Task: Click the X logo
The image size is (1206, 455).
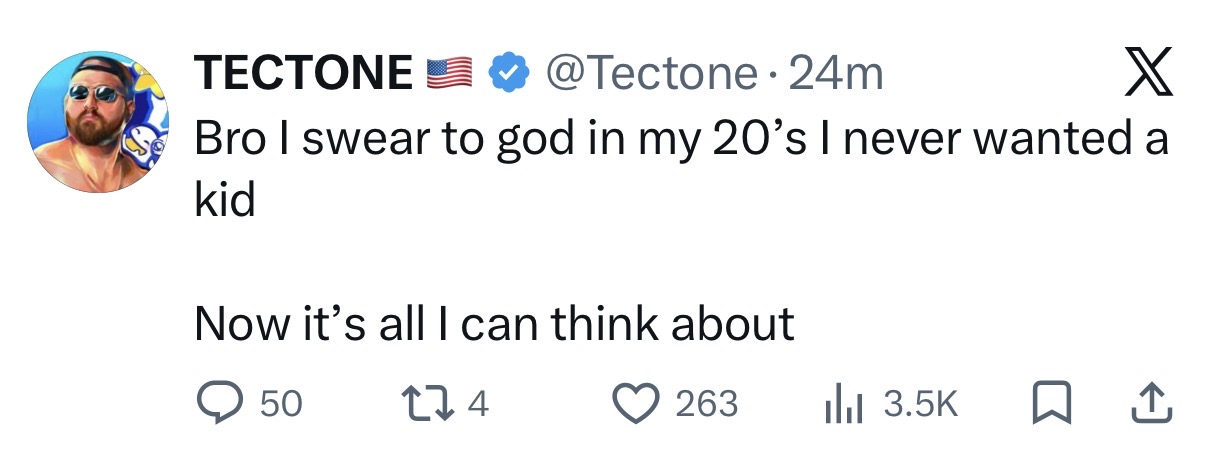Action: (x=1147, y=77)
